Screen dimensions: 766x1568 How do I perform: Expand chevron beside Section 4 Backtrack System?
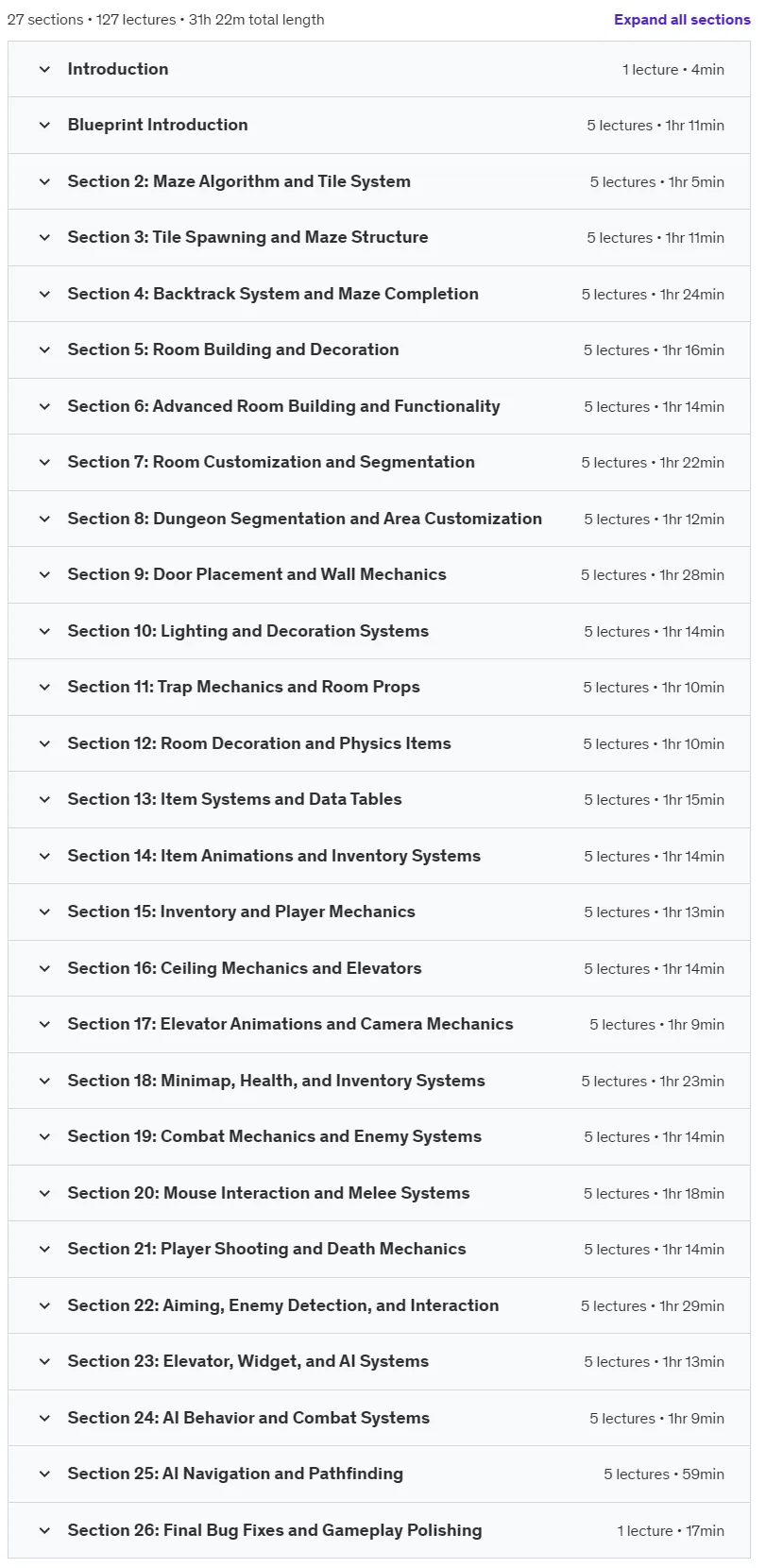44,294
